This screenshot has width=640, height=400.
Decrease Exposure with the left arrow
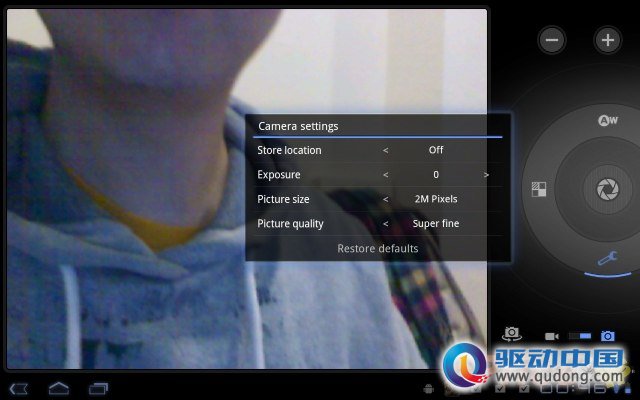point(385,175)
